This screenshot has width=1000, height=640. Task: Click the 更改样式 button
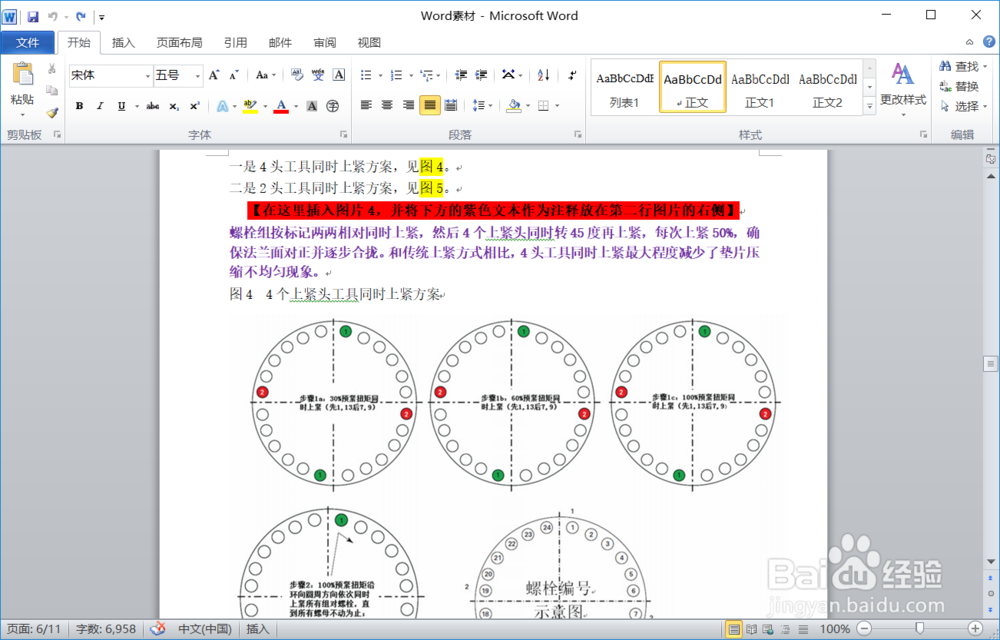click(x=902, y=89)
